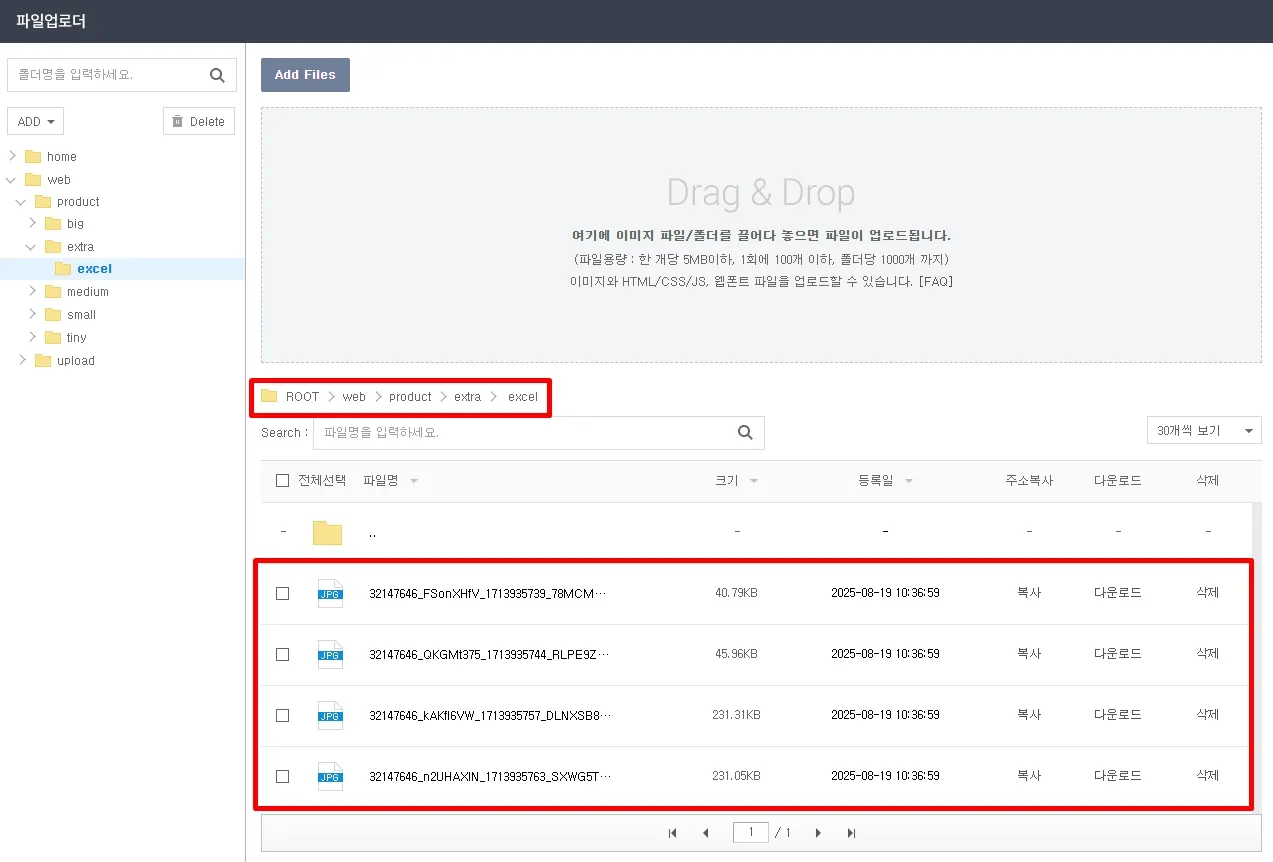This screenshot has width=1273, height=862.
Task: Click 복사 for the n2UHAXlN file
Action: 1029,776
